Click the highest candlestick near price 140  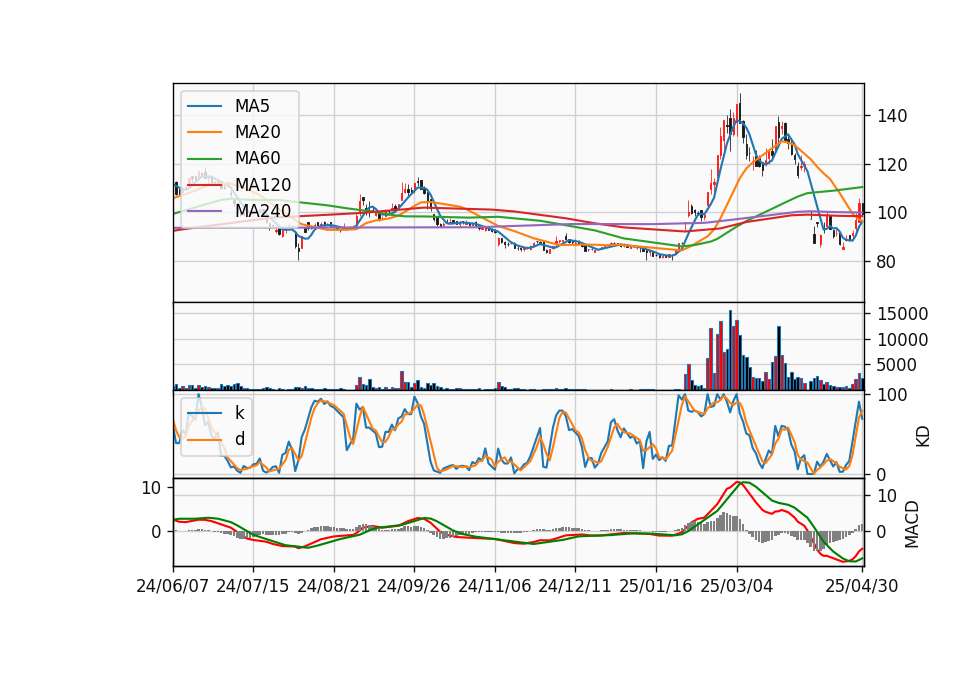tap(740, 110)
